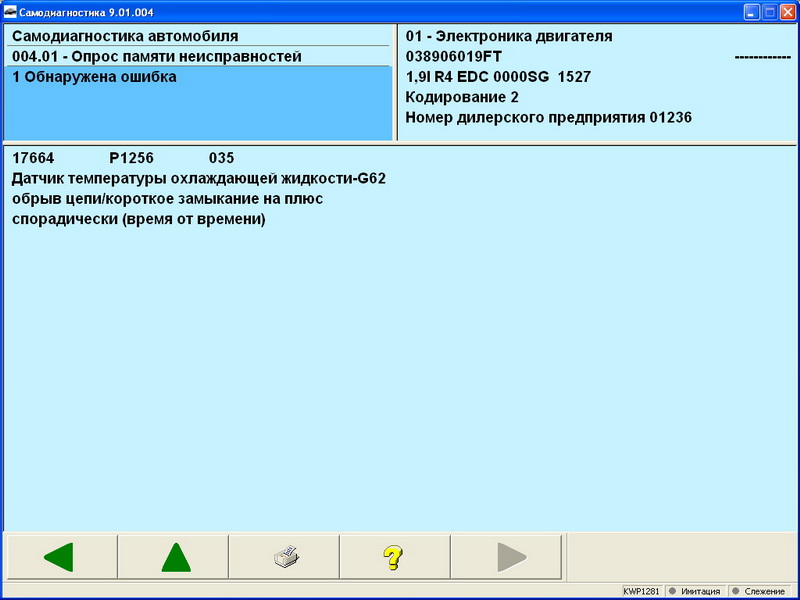
Task: Click 'Самодиагностика автомобиля' heading
Action: (x=125, y=36)
